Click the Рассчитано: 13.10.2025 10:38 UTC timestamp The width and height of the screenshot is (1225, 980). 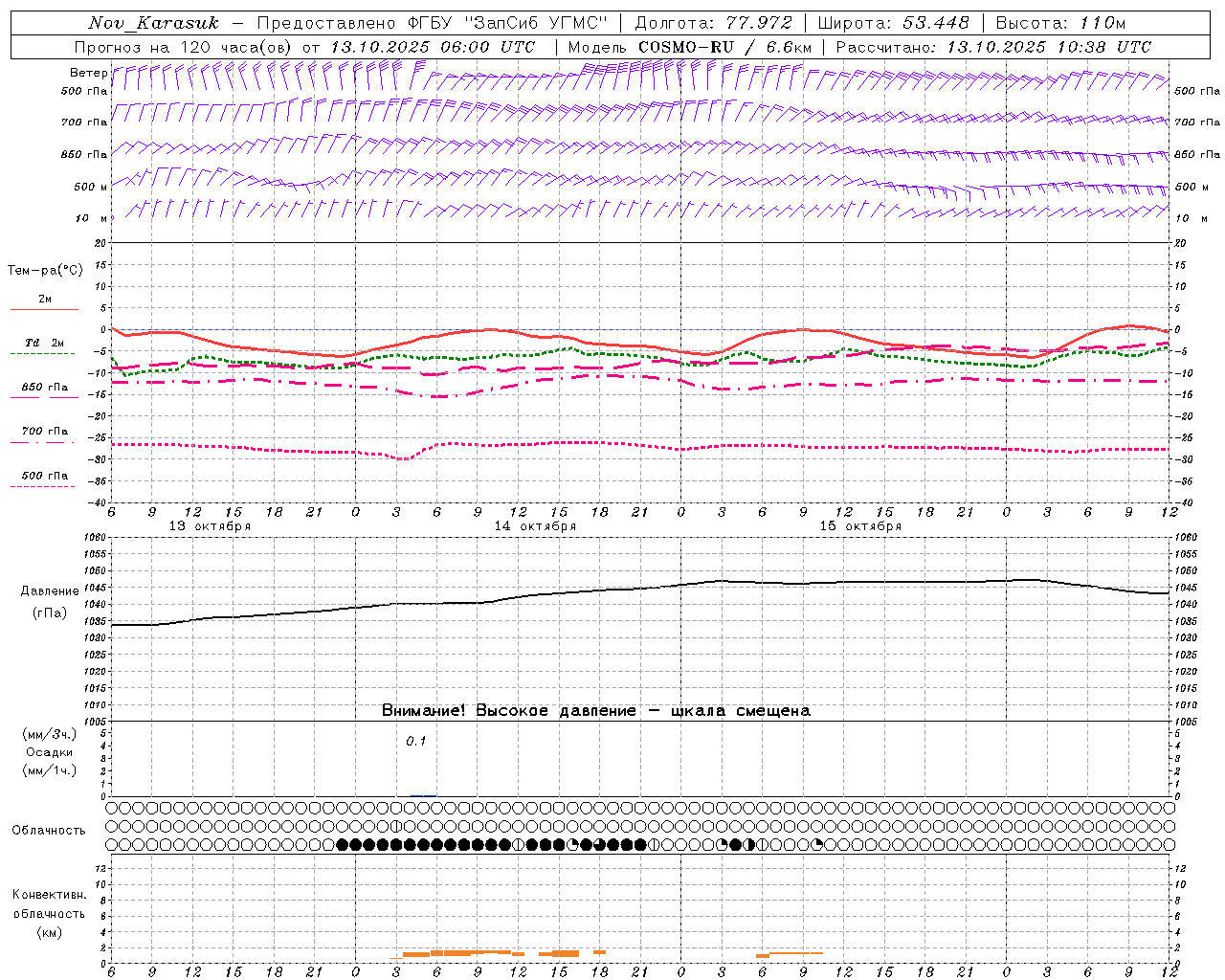point(993,47)
